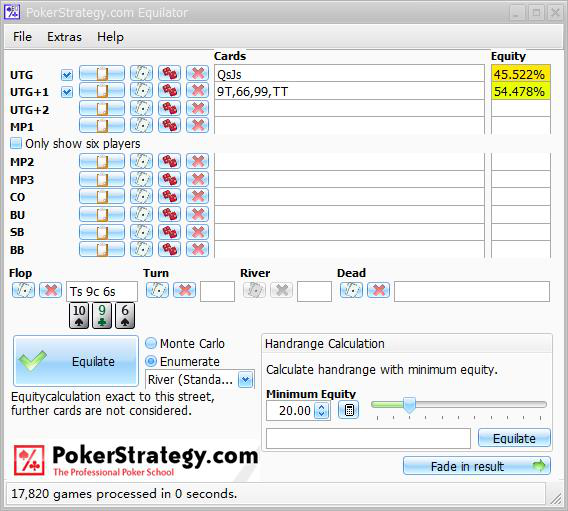Enable Only show six players checkbox
This screenshot has width=568, height=511.
pyautogui.click(x=16, y=143)
